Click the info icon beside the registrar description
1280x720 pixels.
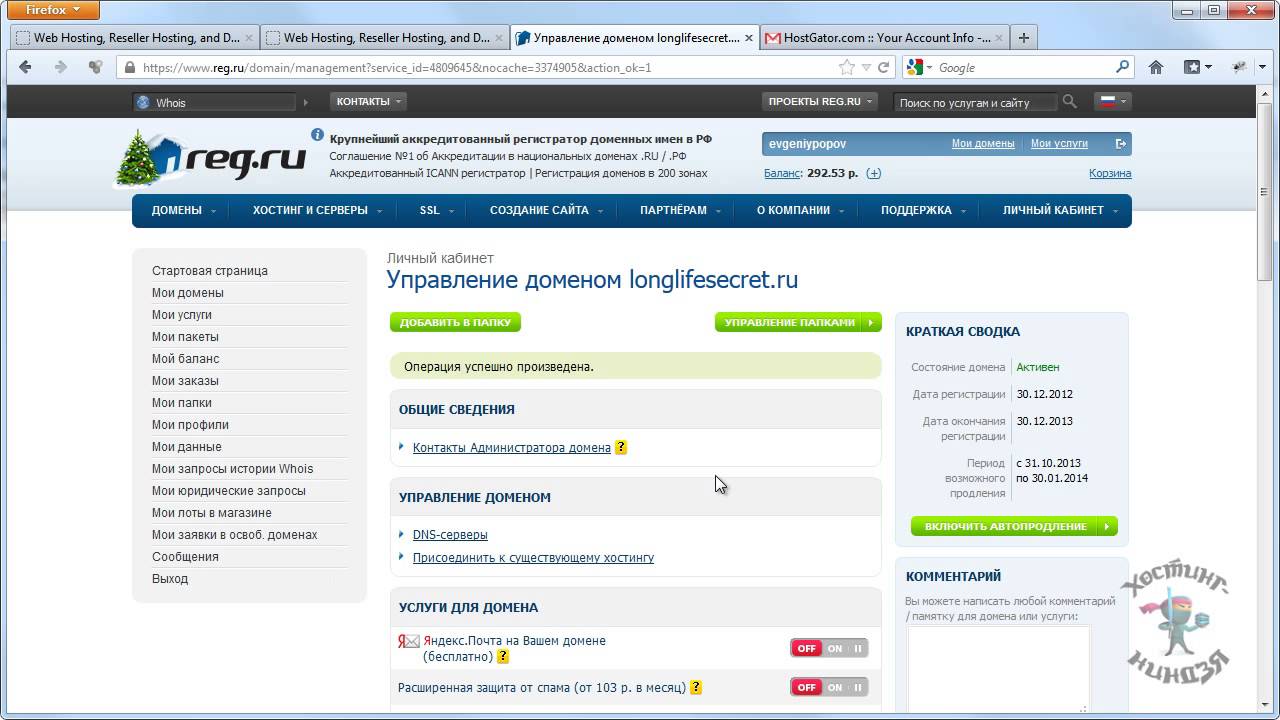[317, 134]
